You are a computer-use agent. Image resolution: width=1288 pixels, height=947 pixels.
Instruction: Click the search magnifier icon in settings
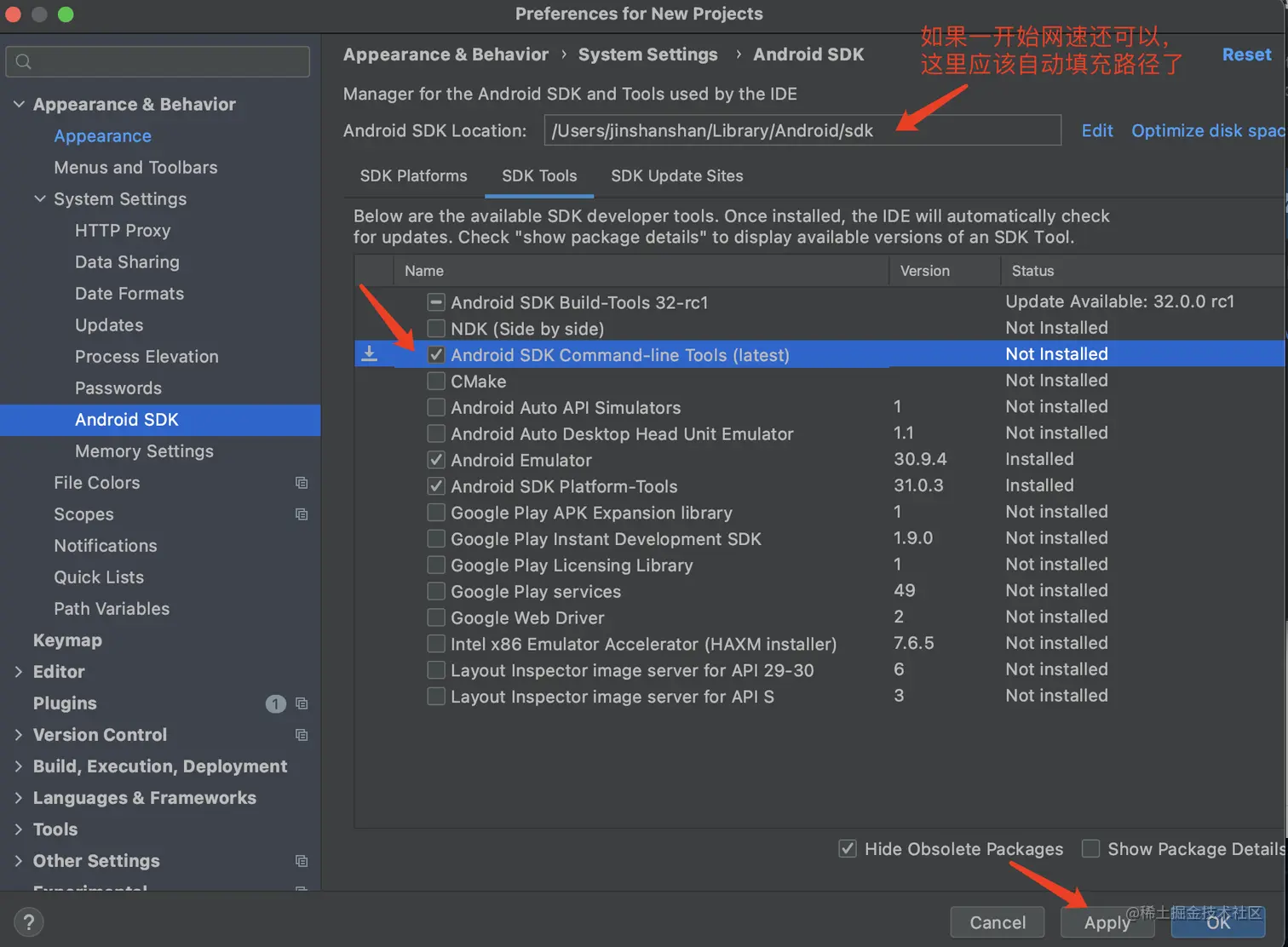pos(24,61)
